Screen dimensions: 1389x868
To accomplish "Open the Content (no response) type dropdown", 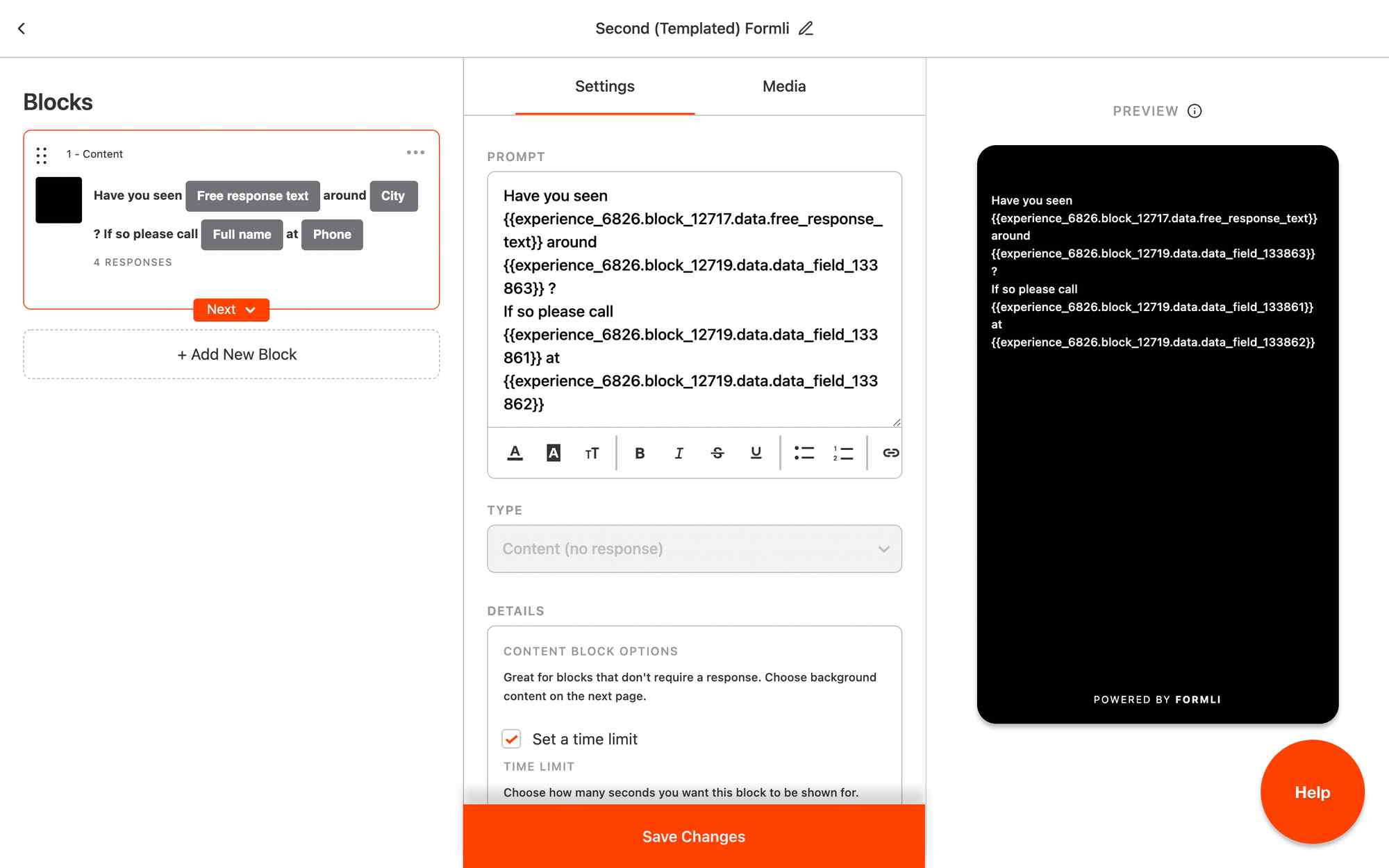I will 694,549.
